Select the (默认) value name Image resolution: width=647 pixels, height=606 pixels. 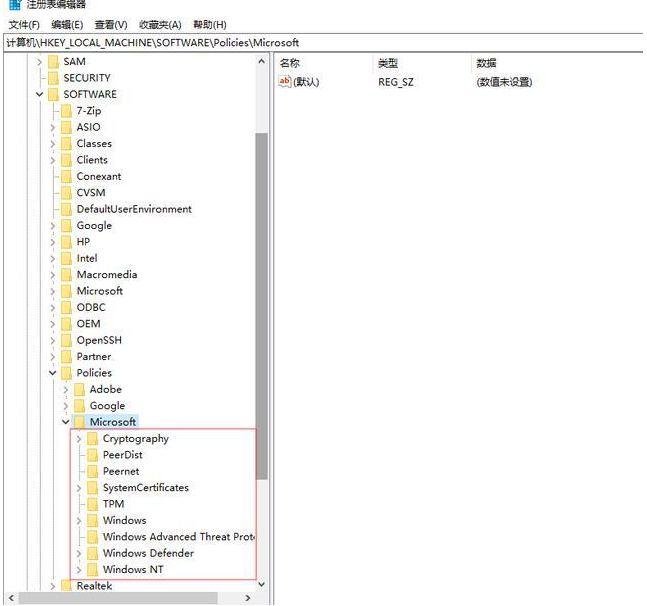tap(306, 82)
